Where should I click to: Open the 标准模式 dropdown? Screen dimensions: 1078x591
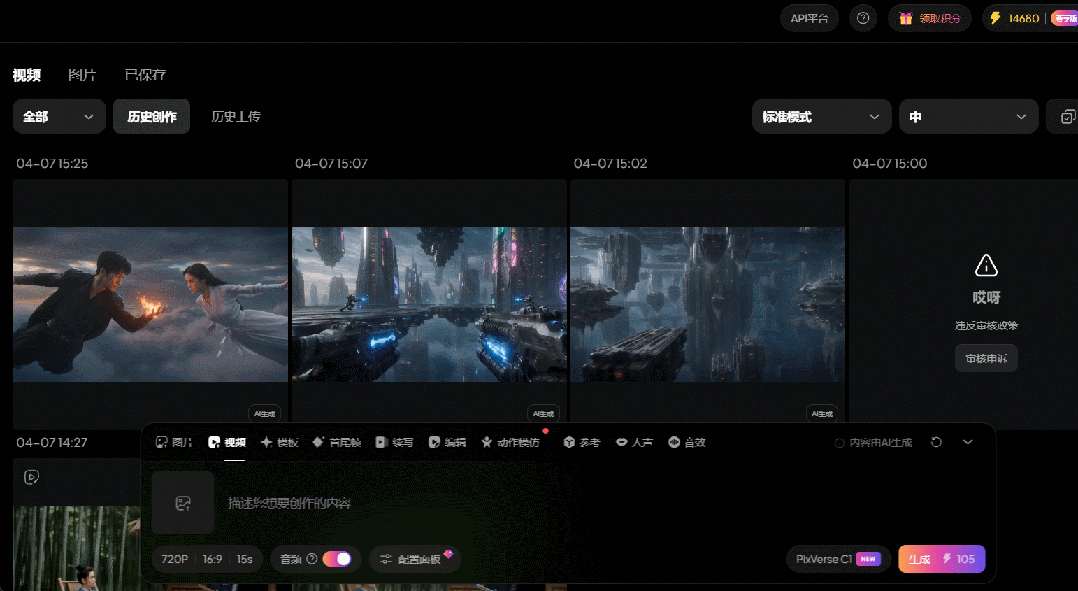(822, 117)
